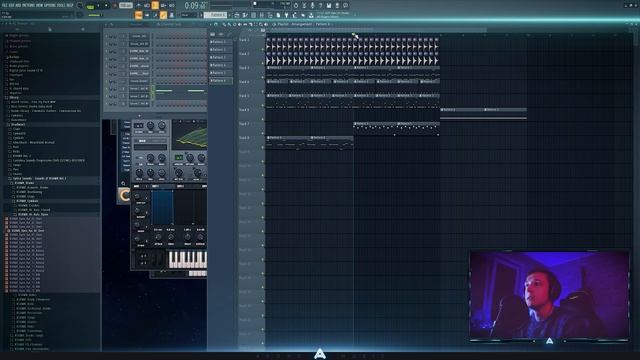Open the Pattern 6 selector dropdown in toolbar
Screen dimensions: 640x360
click(216, 15)
